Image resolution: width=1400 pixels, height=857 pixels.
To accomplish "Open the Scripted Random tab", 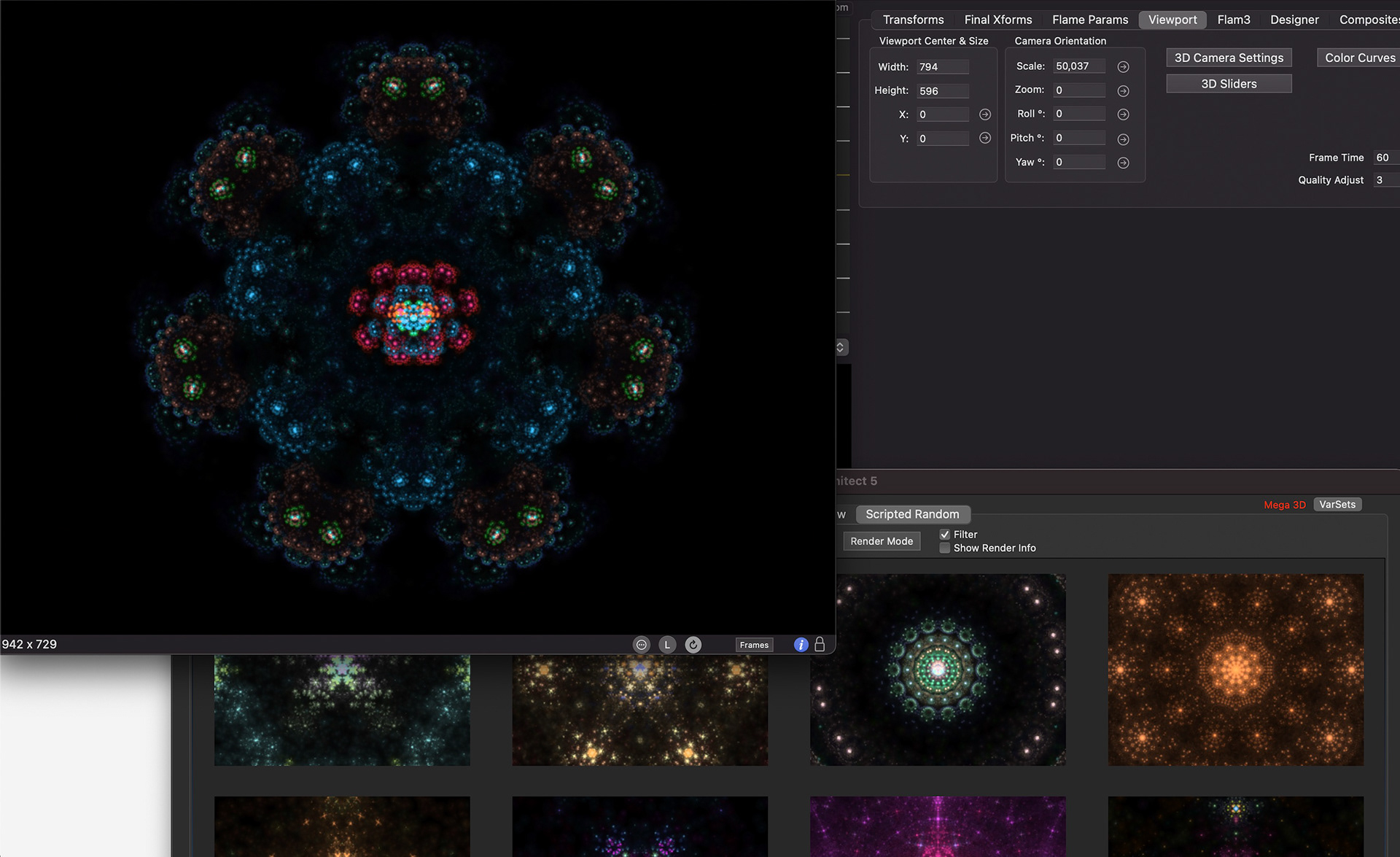I will (912, 514).
